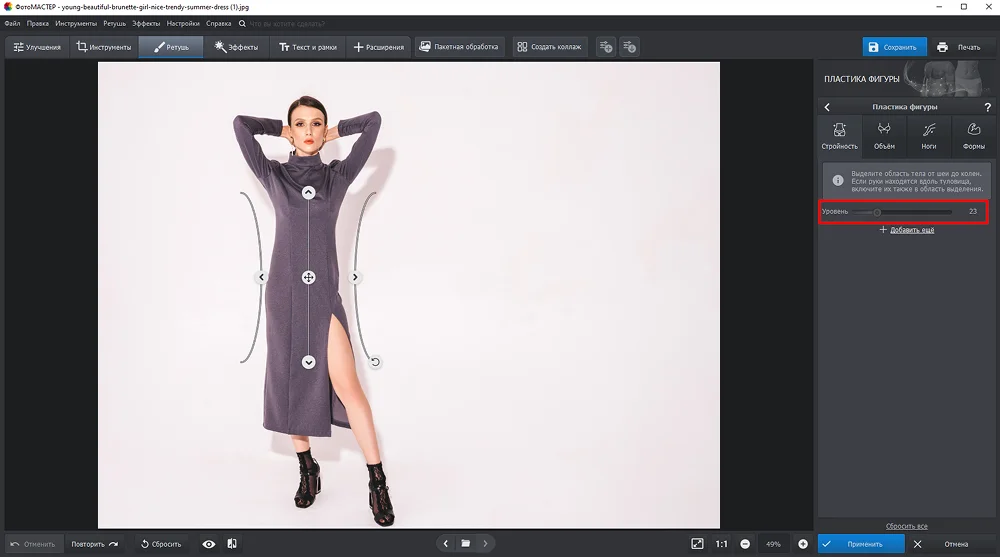Click the zoom in plus icon
This screenshot has width=1000, height=557.
click(x=803, y=544)
